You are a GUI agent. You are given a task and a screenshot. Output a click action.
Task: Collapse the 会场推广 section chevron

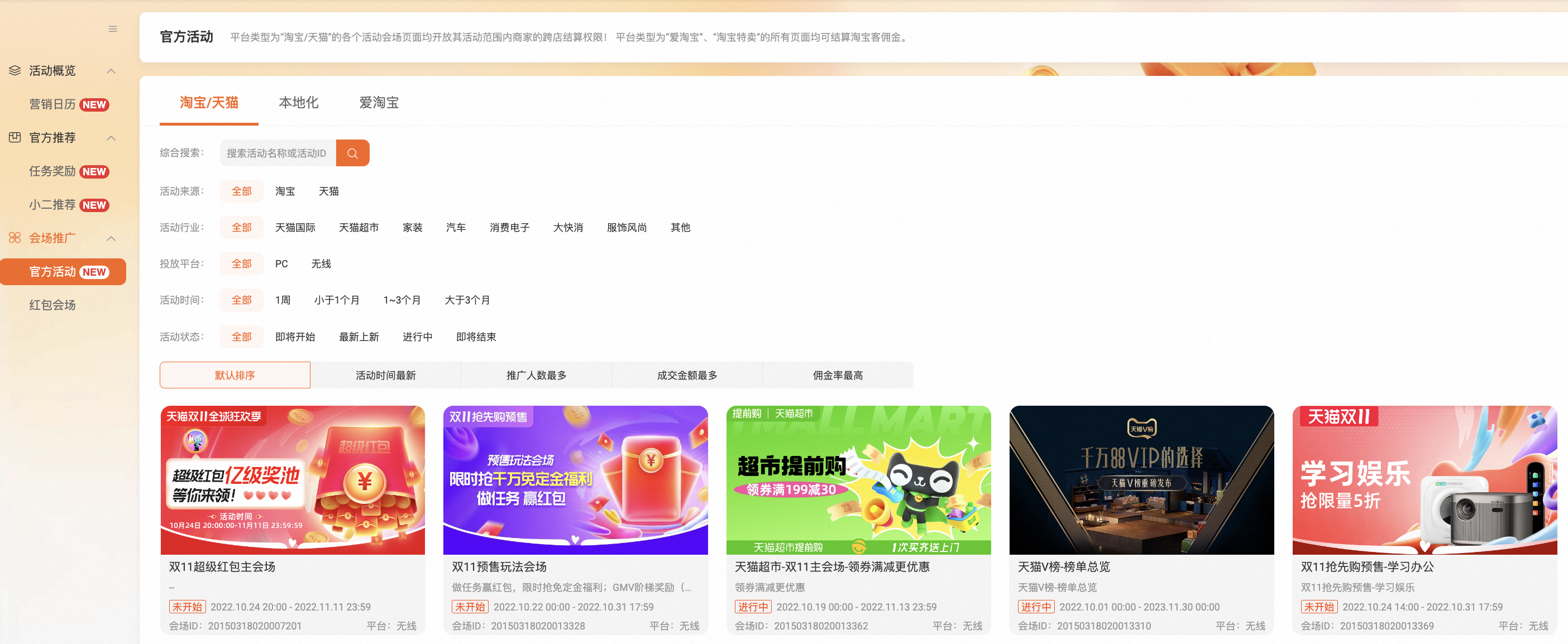pyautogui.click(x=111, y=238)
